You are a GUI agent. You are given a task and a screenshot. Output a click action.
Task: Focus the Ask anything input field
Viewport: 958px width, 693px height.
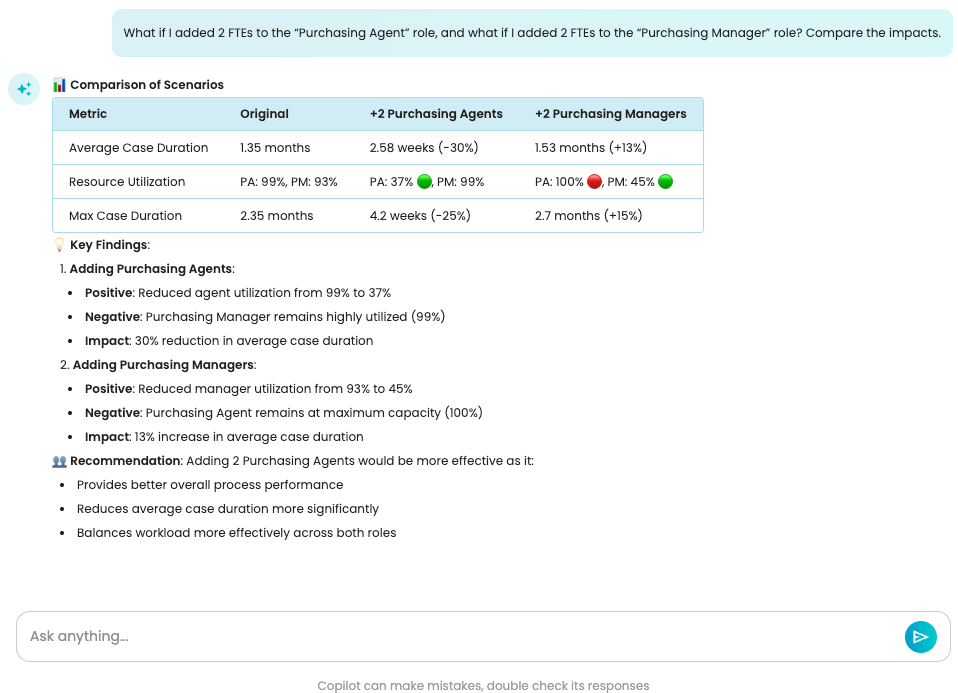point(460,637)
